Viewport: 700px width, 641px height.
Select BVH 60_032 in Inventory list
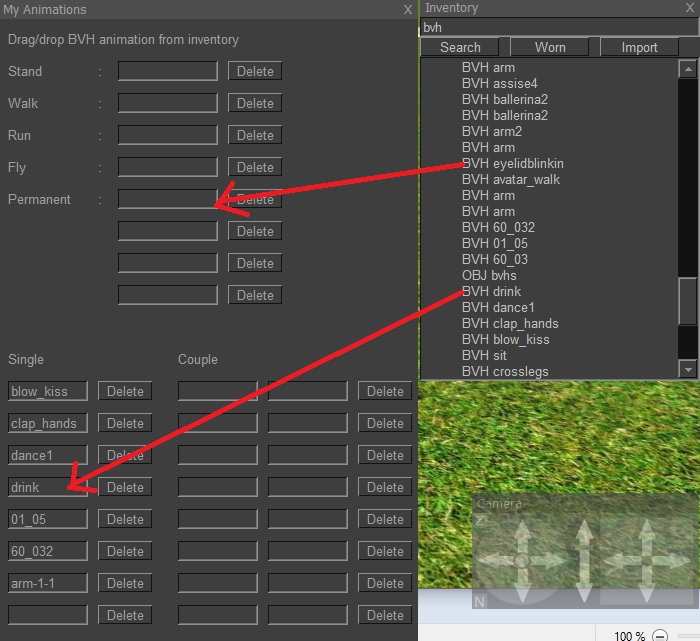click(x=498, y=228)
